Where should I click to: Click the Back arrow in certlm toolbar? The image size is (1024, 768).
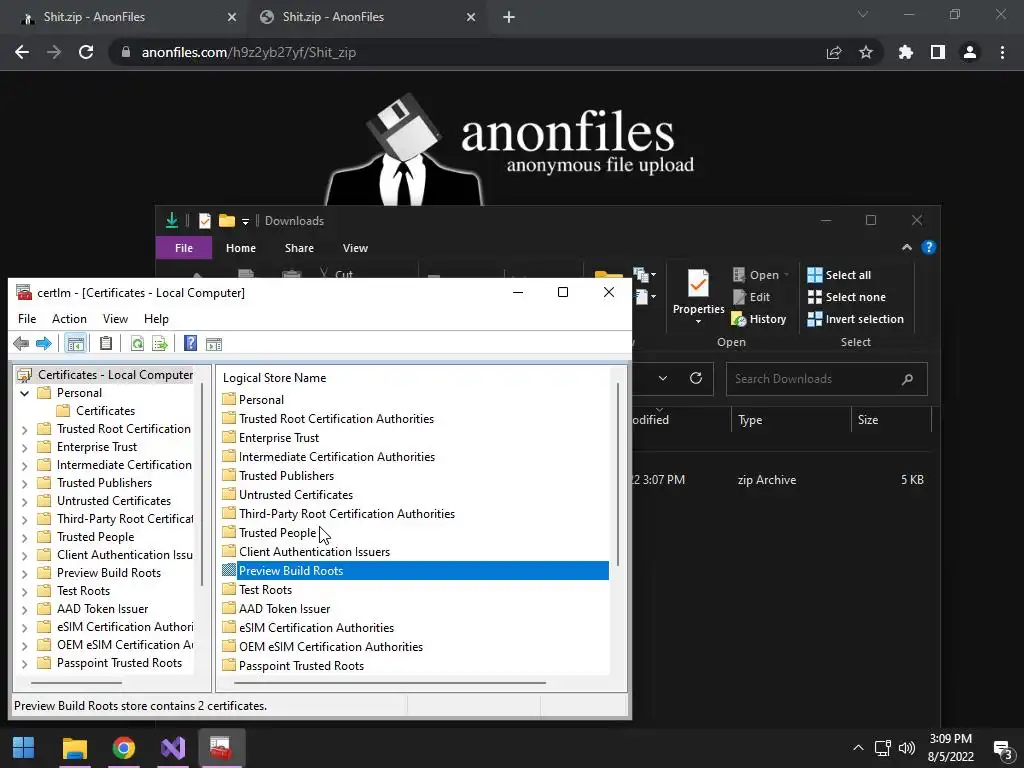point(21,344)
